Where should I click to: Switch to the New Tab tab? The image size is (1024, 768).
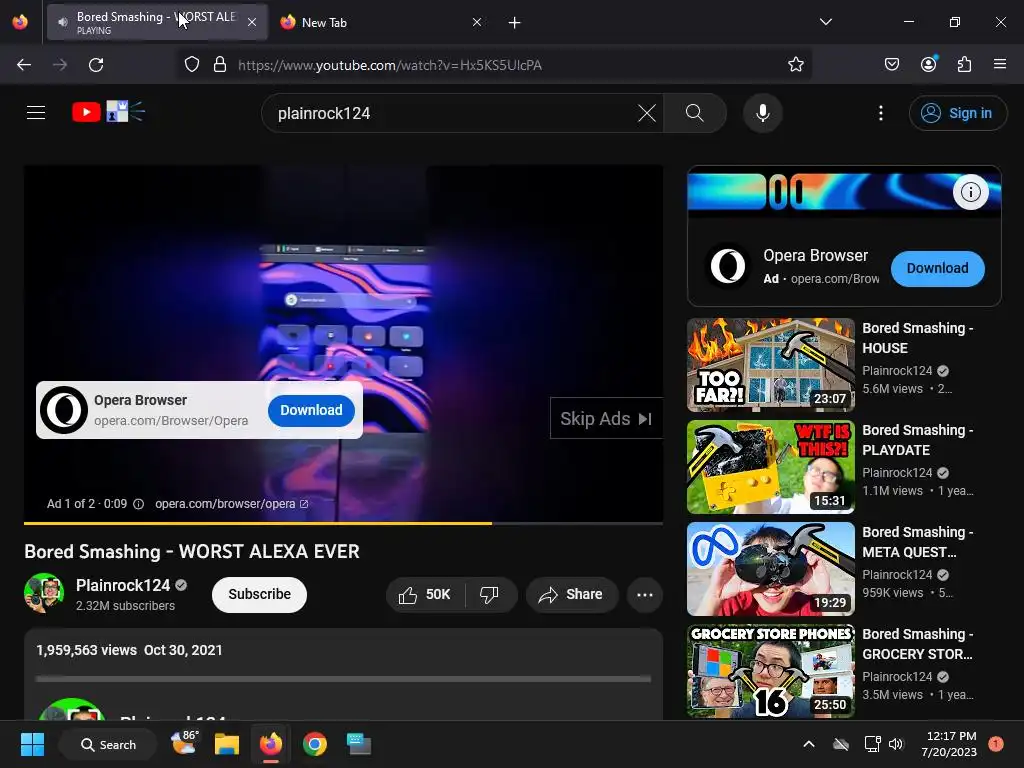pyautogui.click(x=380, y=22)
